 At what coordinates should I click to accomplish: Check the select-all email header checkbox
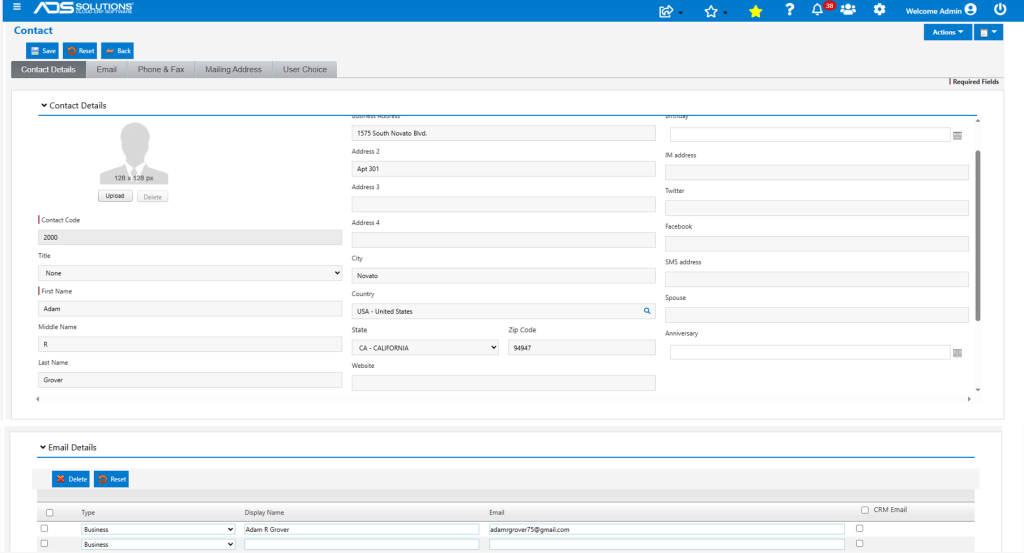(50, 513)
